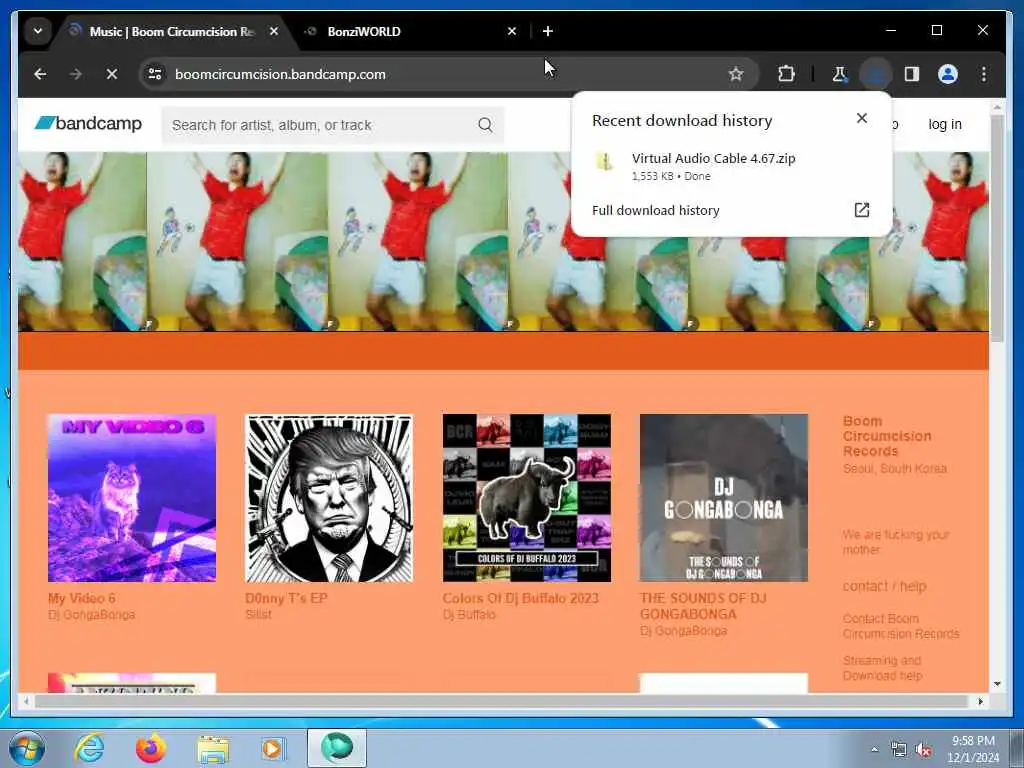Viewport: 1024px width, 768px height.
Task: Click Boom Circumcision Records label name
Action: click(x=887, y=436)
